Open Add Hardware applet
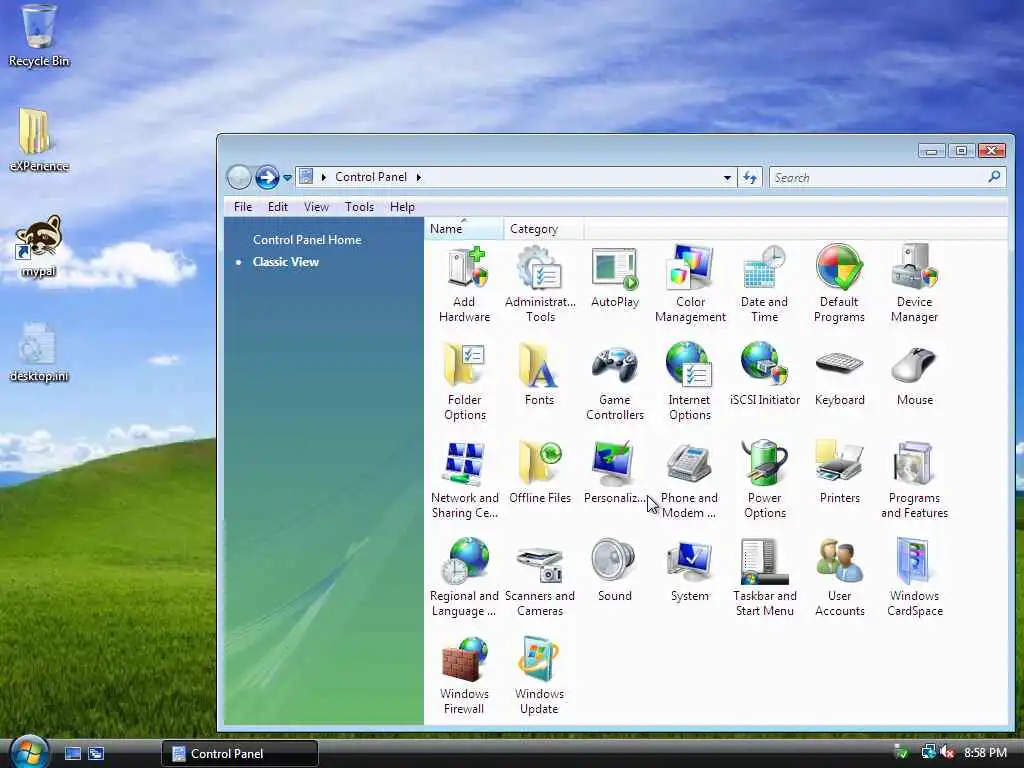1024x768 pixels. [465, 283]
